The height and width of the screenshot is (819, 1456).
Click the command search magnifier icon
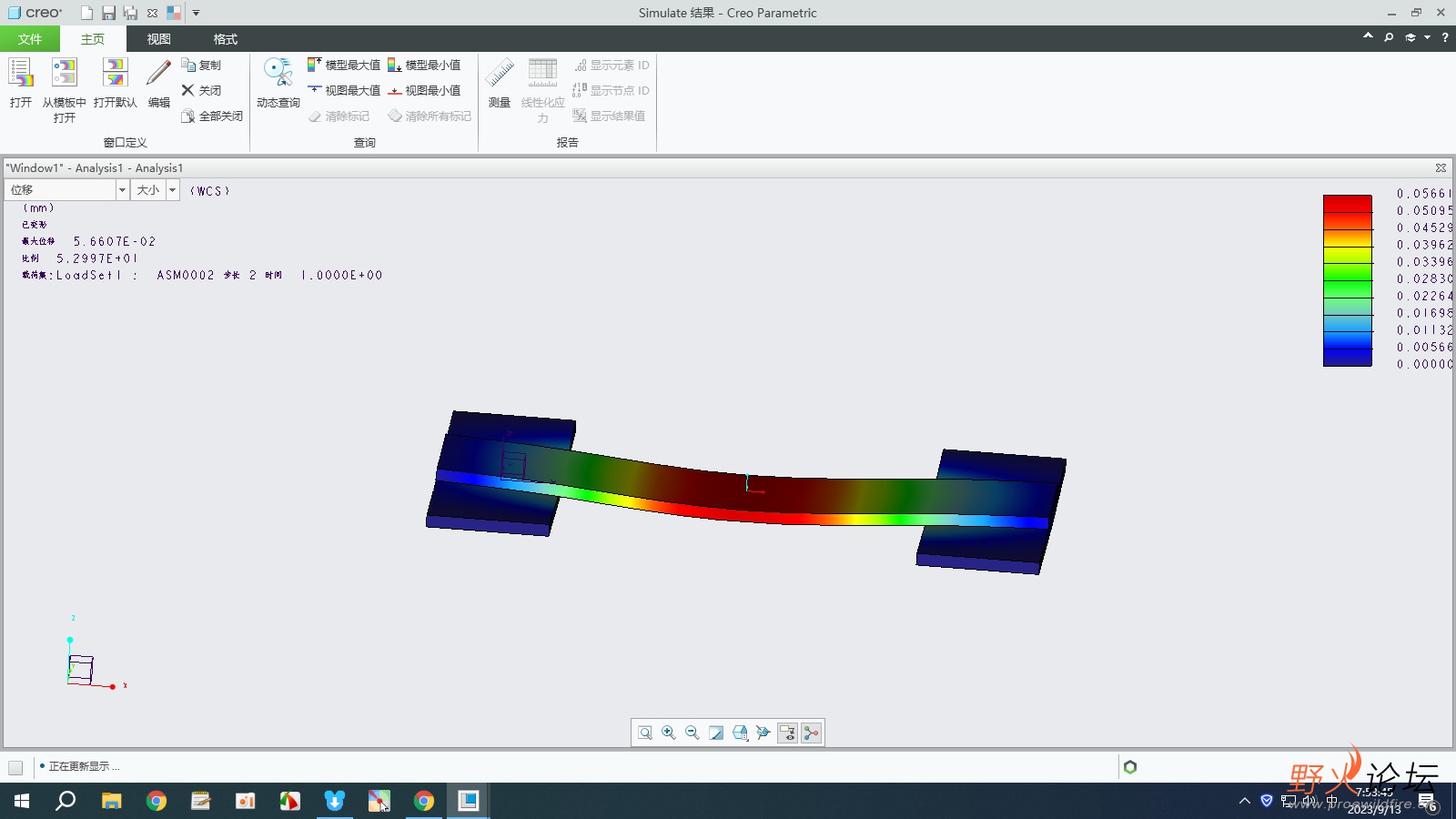tap(1389, 37)
